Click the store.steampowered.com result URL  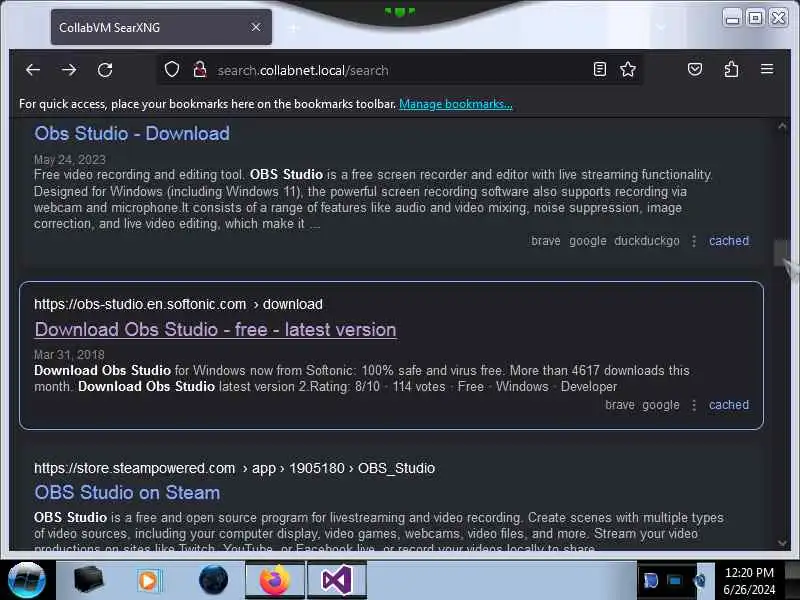click(x=234, y=468)
